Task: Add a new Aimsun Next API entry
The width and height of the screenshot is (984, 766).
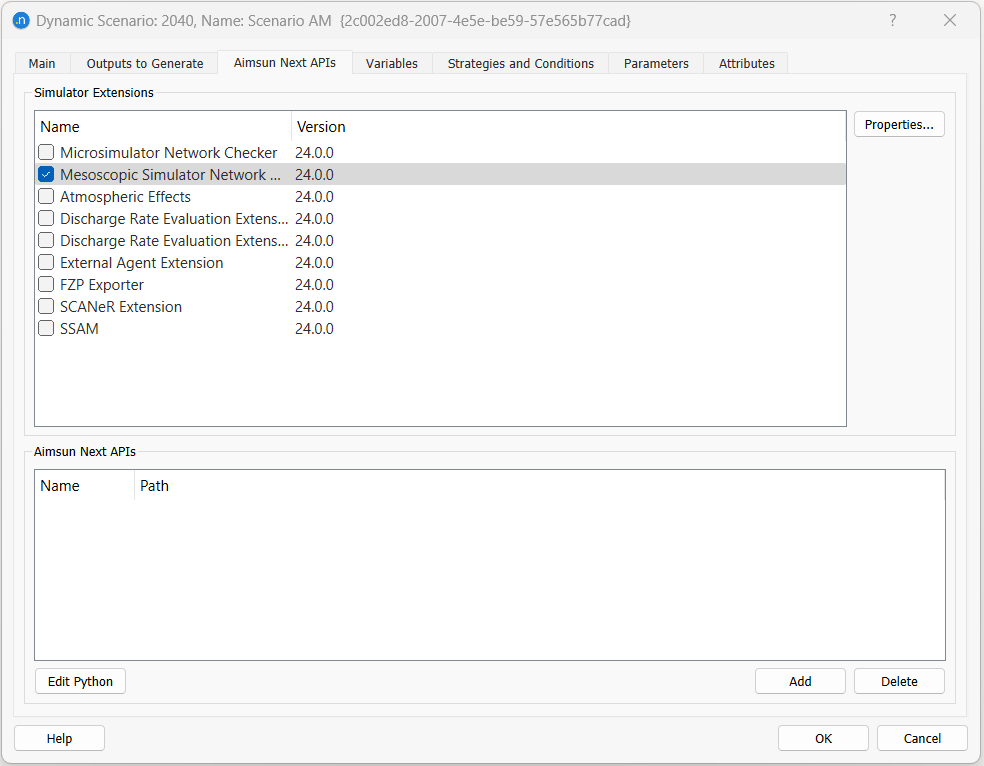Action: tap(800, 681)
